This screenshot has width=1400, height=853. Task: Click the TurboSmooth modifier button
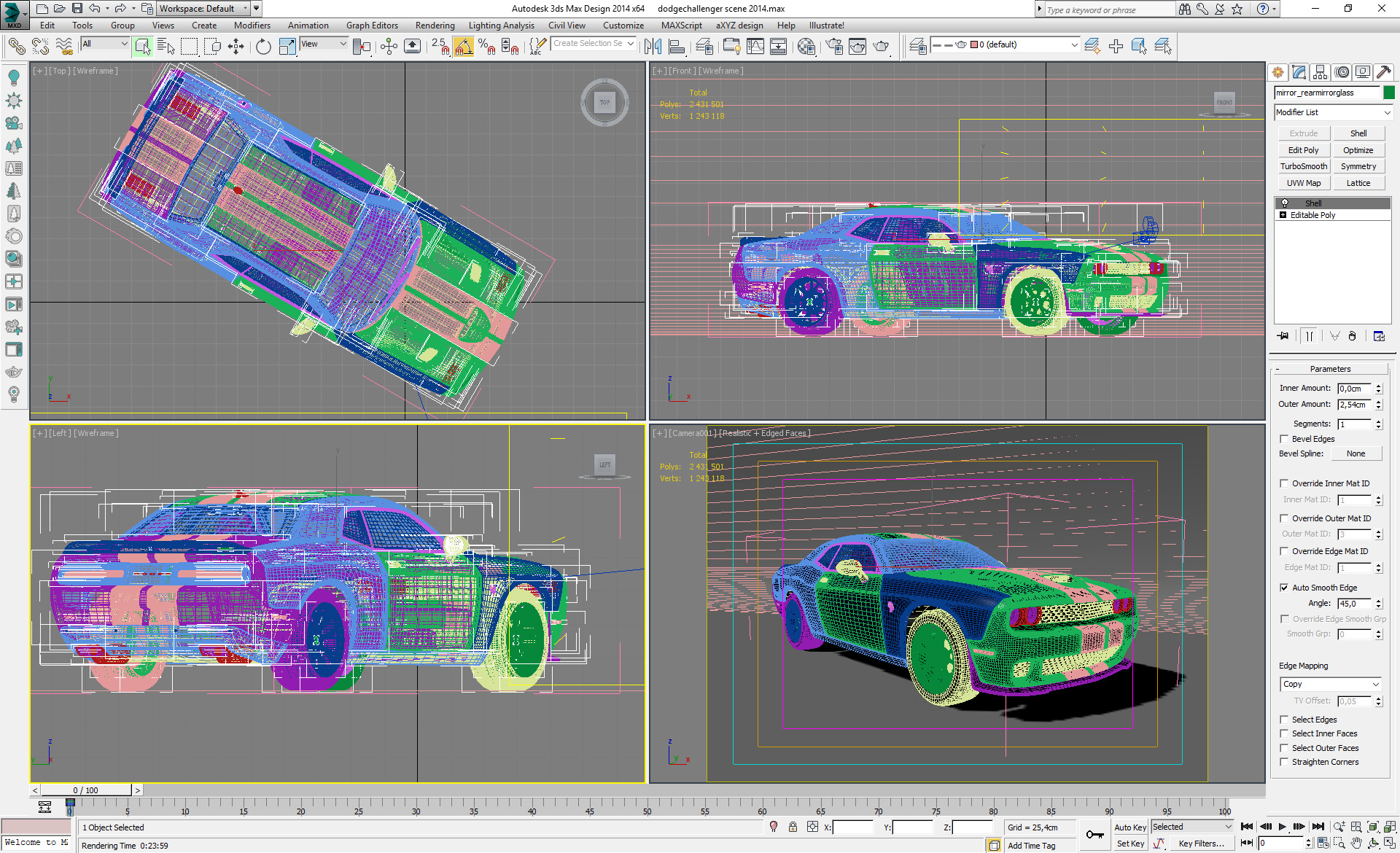(1304, 166)
